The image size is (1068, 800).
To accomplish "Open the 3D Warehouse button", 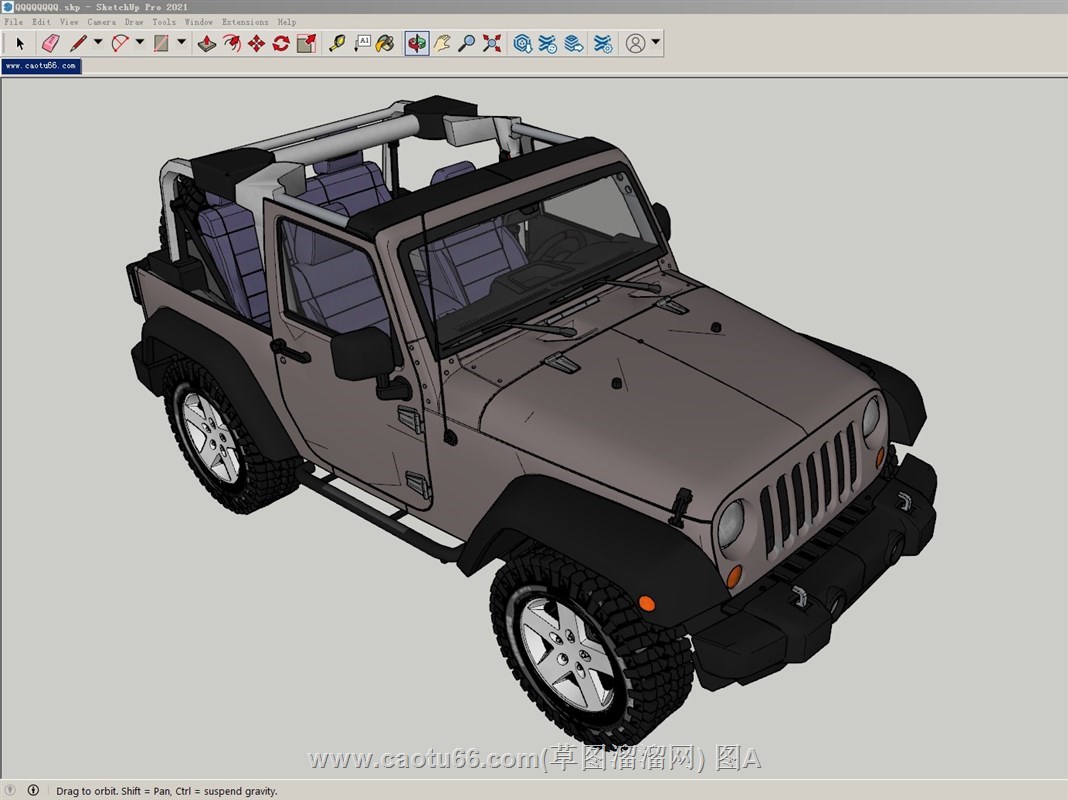I will (522, 43).
